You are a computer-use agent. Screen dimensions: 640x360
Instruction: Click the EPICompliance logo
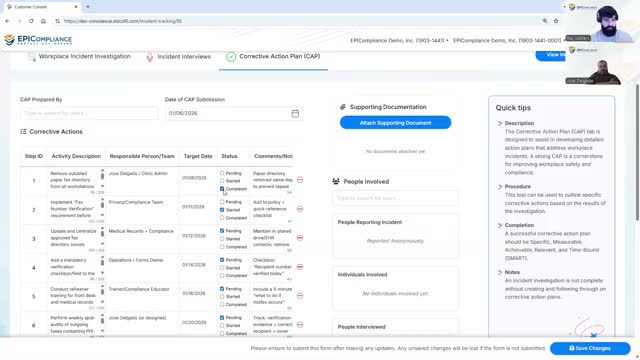(38, 40)
